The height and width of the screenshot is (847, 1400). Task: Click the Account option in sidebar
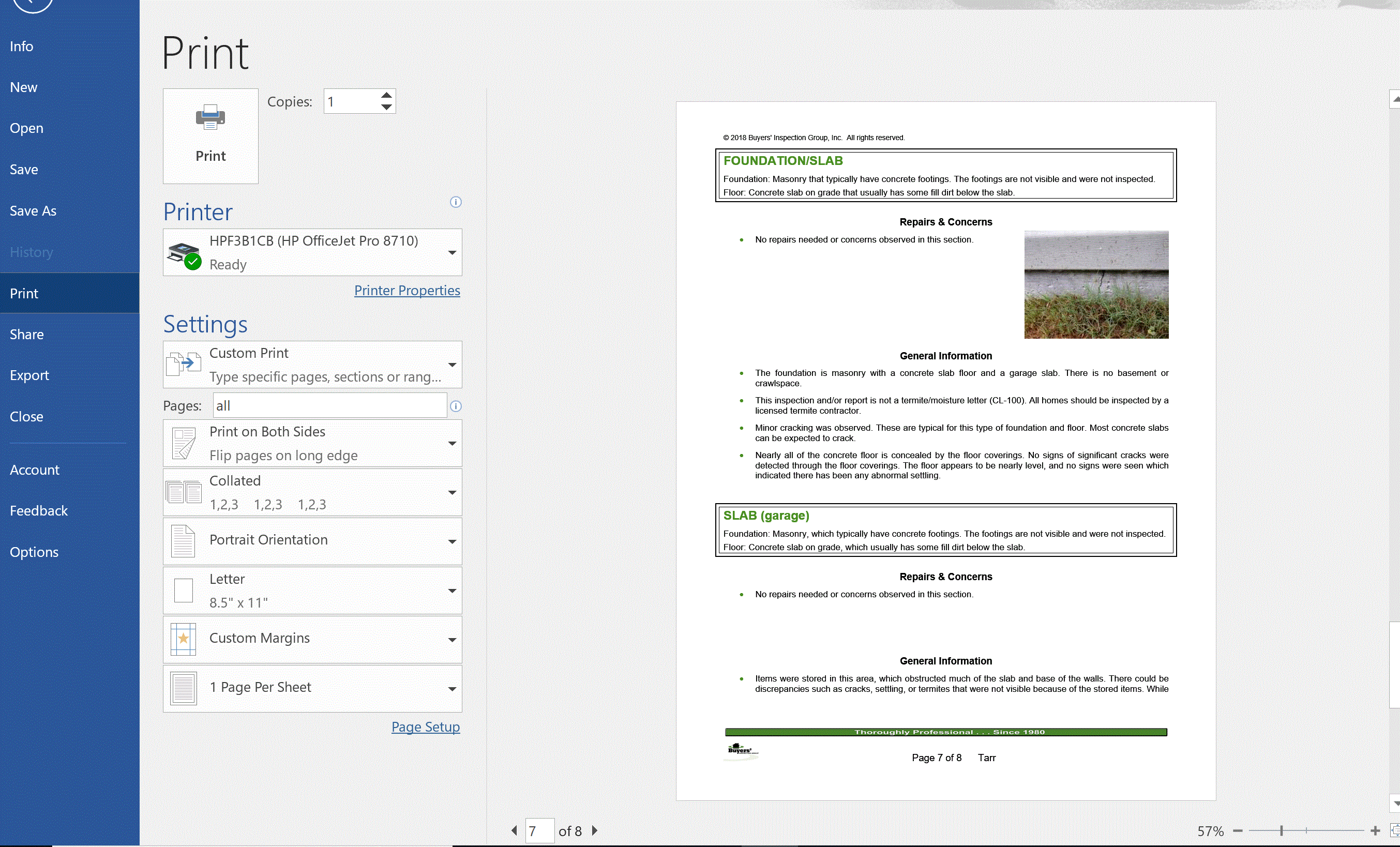click(34, 469)
